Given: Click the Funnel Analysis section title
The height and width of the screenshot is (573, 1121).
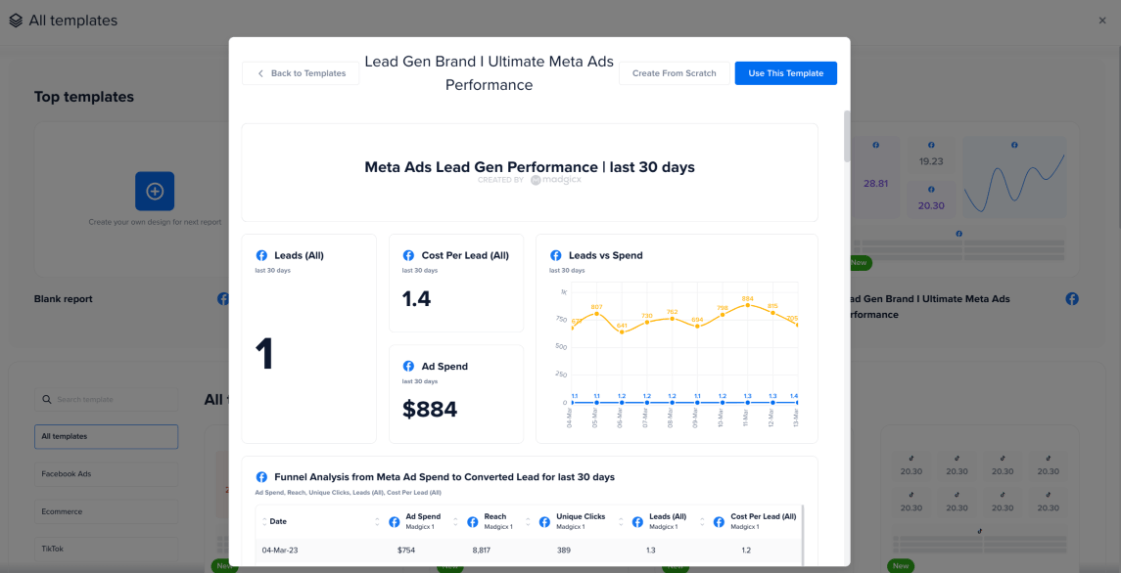Looking at the screenshot, I should (445, 476).
